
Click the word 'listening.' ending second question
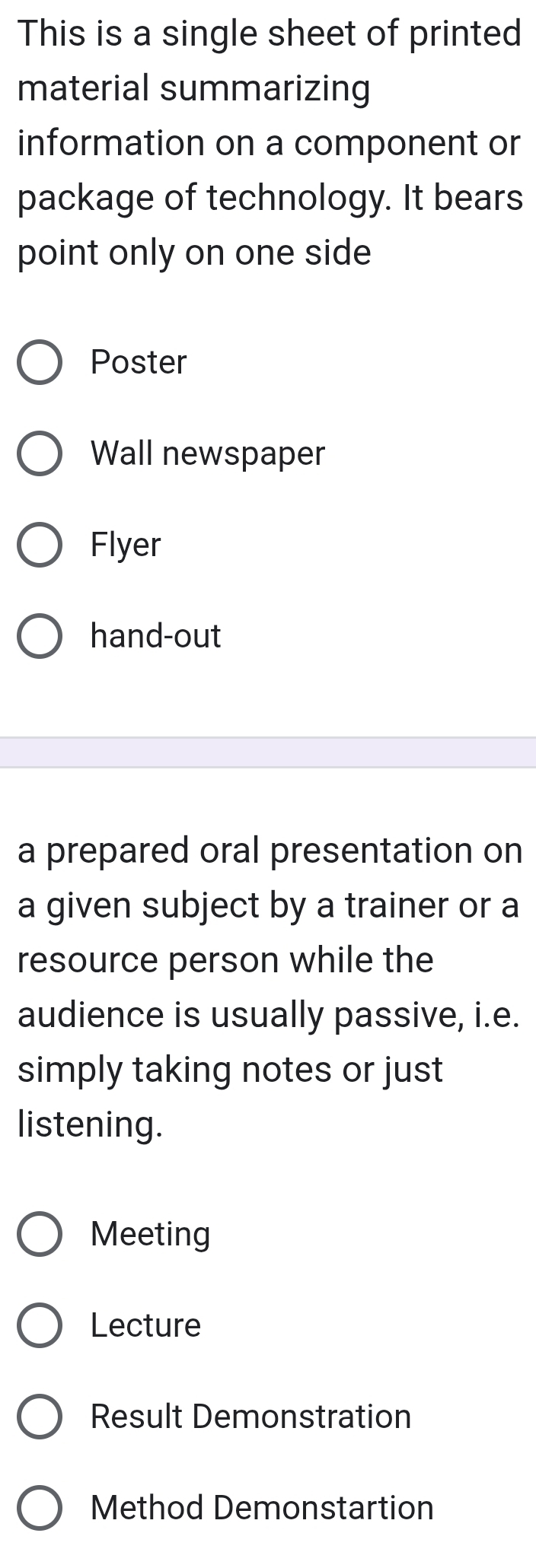coord(90,1125)
